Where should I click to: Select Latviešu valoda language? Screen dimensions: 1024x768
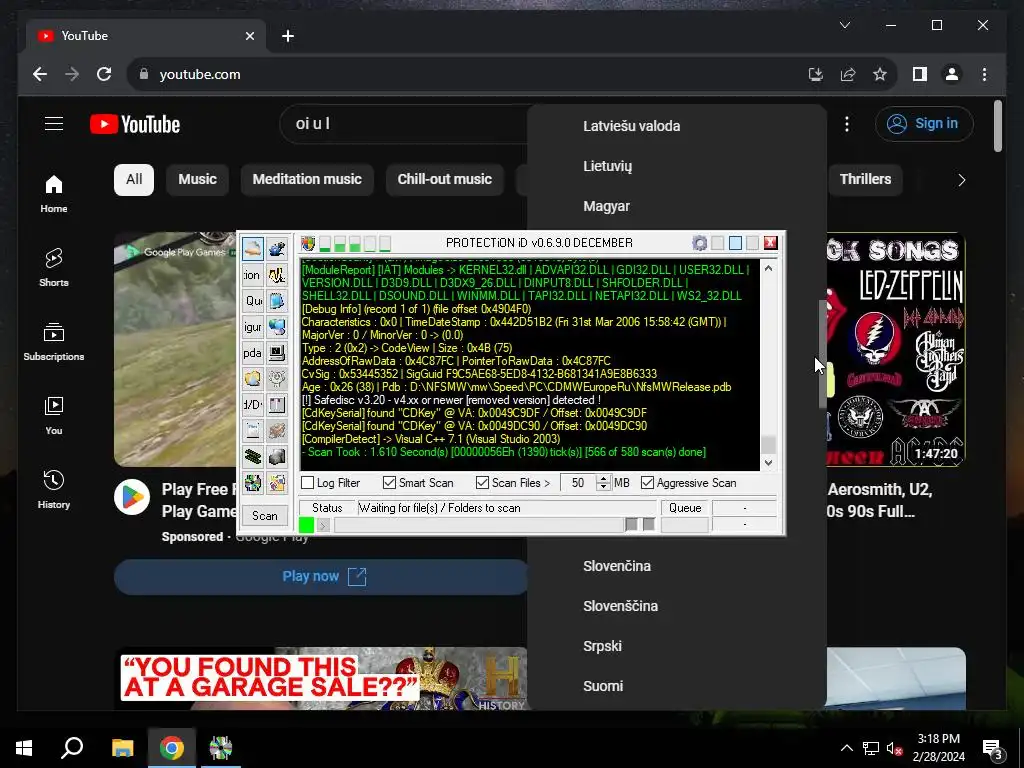tap(632, 126)
